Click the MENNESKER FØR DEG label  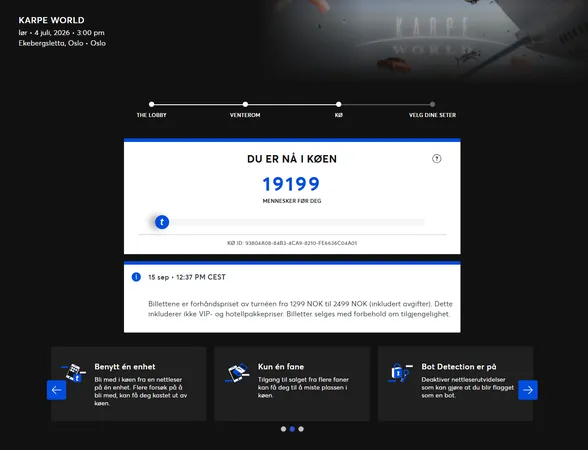292,201
